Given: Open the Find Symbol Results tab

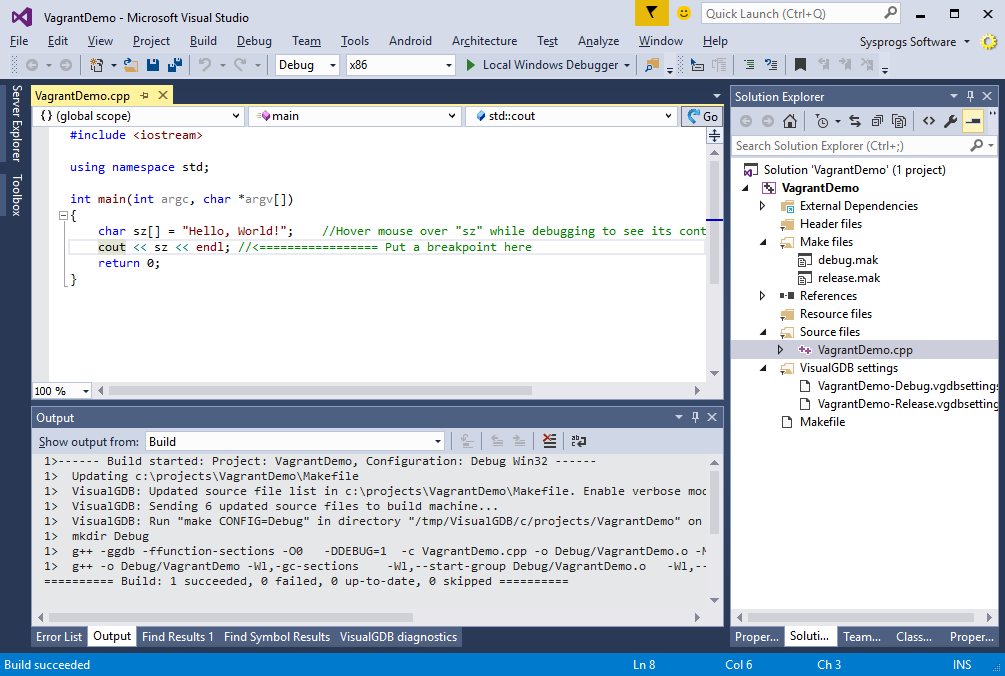Looking at the screenshot, I should 277,636.
